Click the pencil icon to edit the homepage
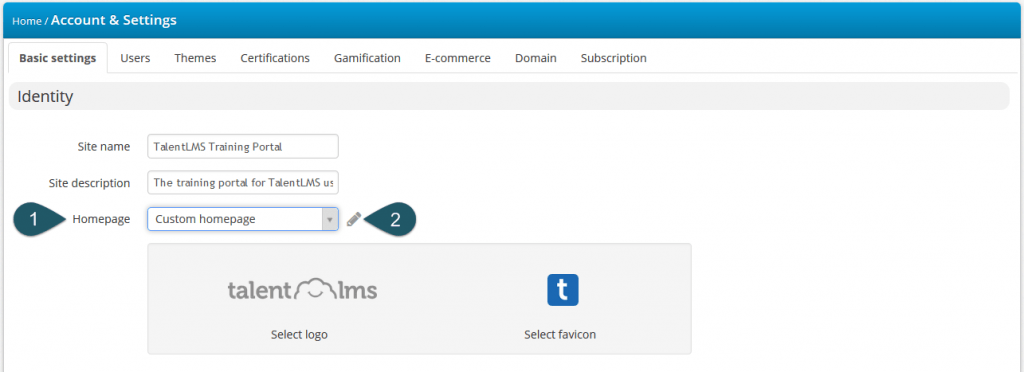 click(353, 219)
